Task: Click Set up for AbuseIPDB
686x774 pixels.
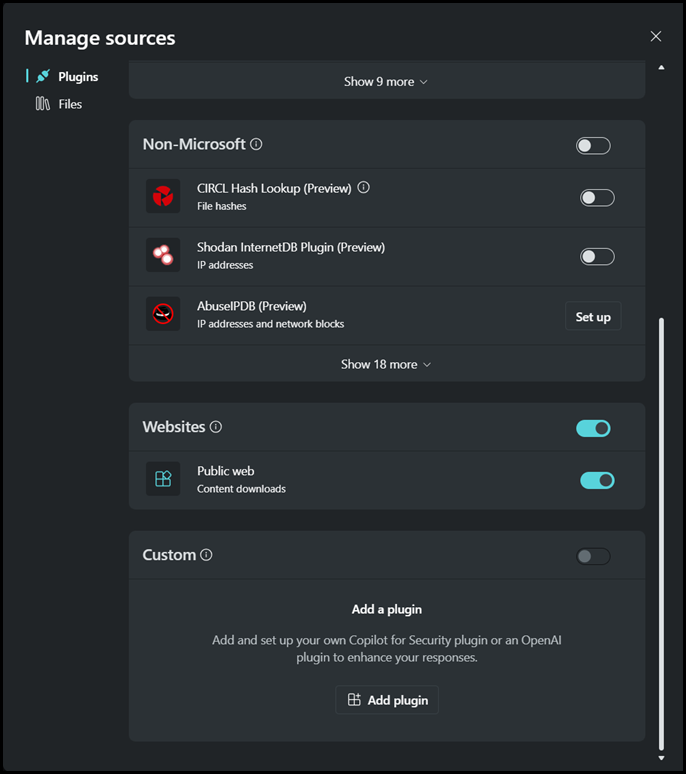Action: [593, 317]
